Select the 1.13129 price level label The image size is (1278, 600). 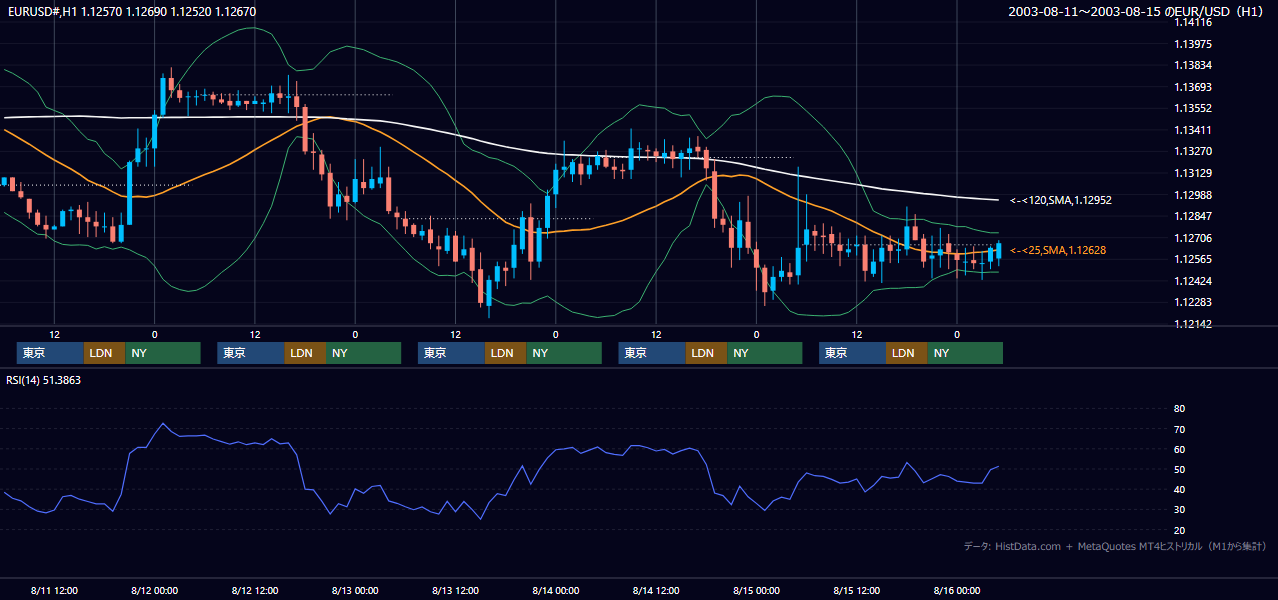(1192, 173)
